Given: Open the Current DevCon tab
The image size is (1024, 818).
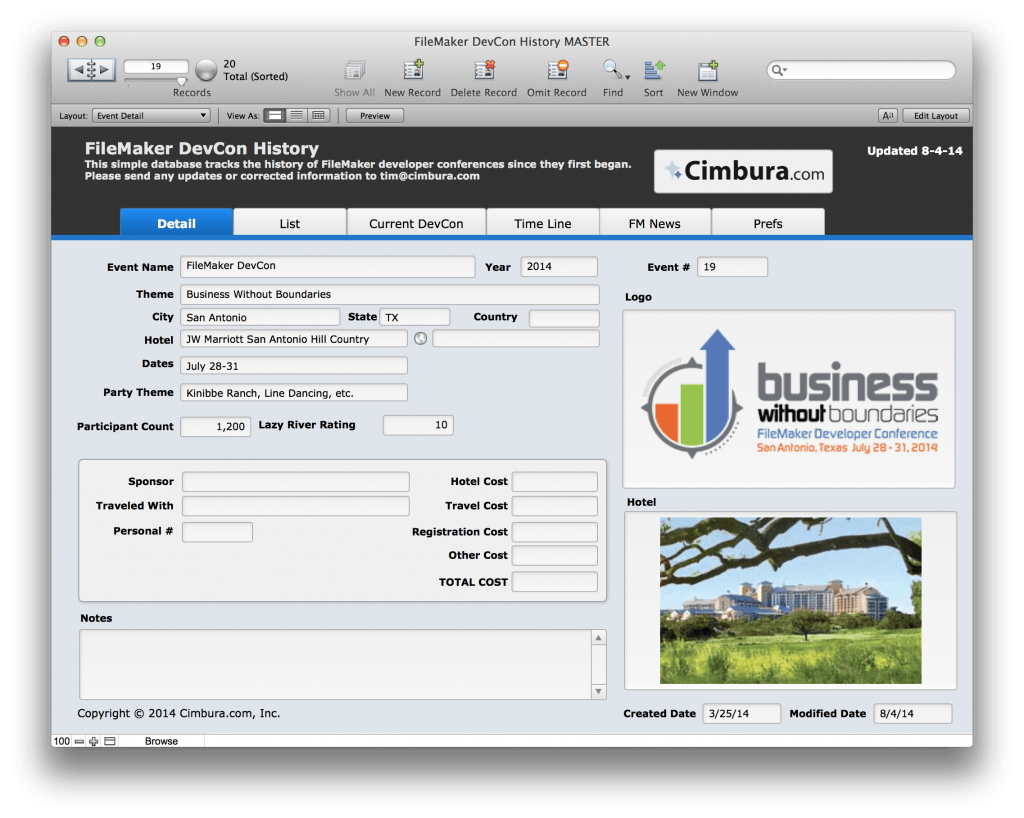Looking at the screenshot, I should coord(416,223).
